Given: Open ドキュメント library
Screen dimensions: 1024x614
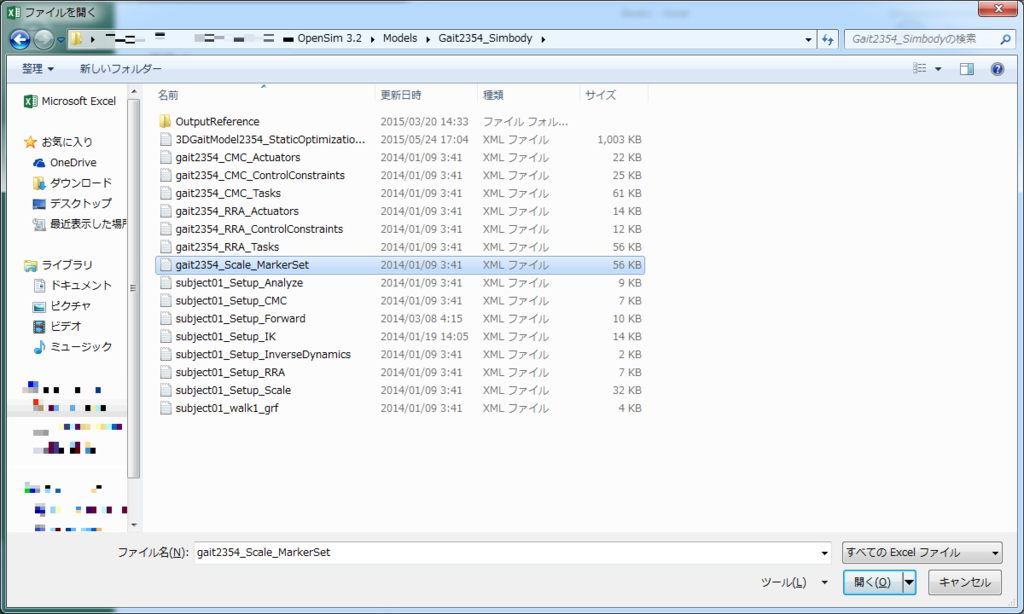Looking at the screenshot, I should tap(72, 285).
